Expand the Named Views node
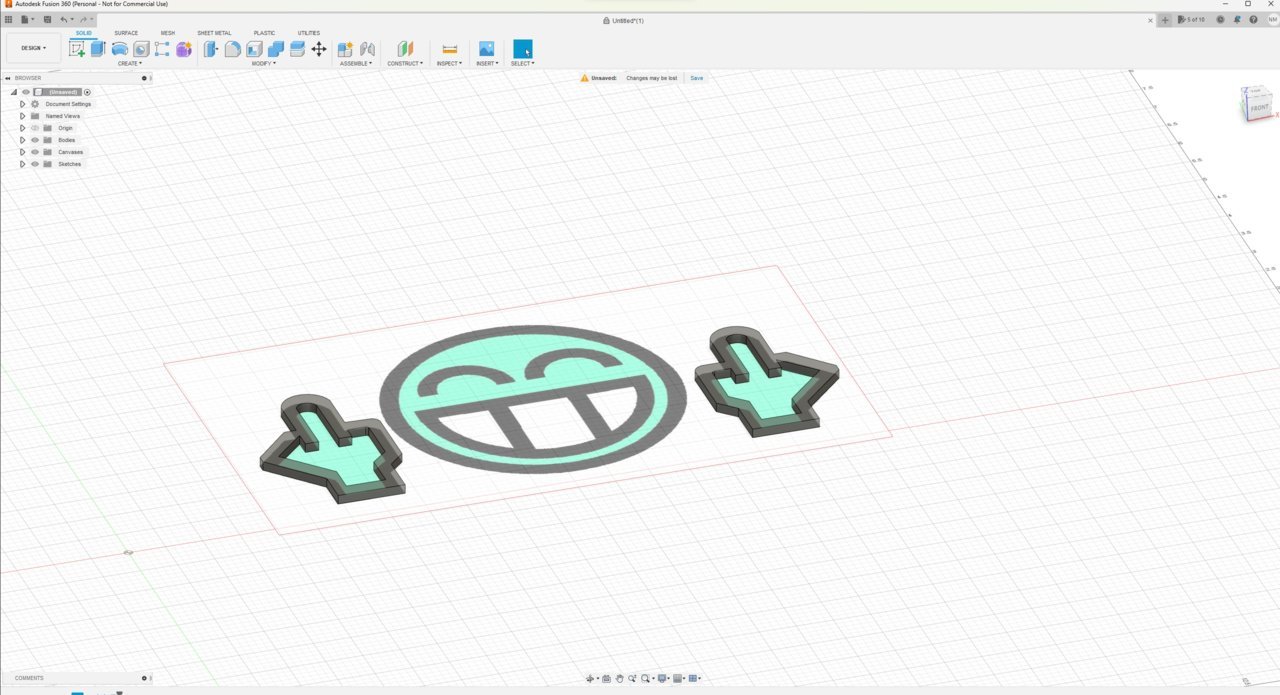 (x=22, y=116)
